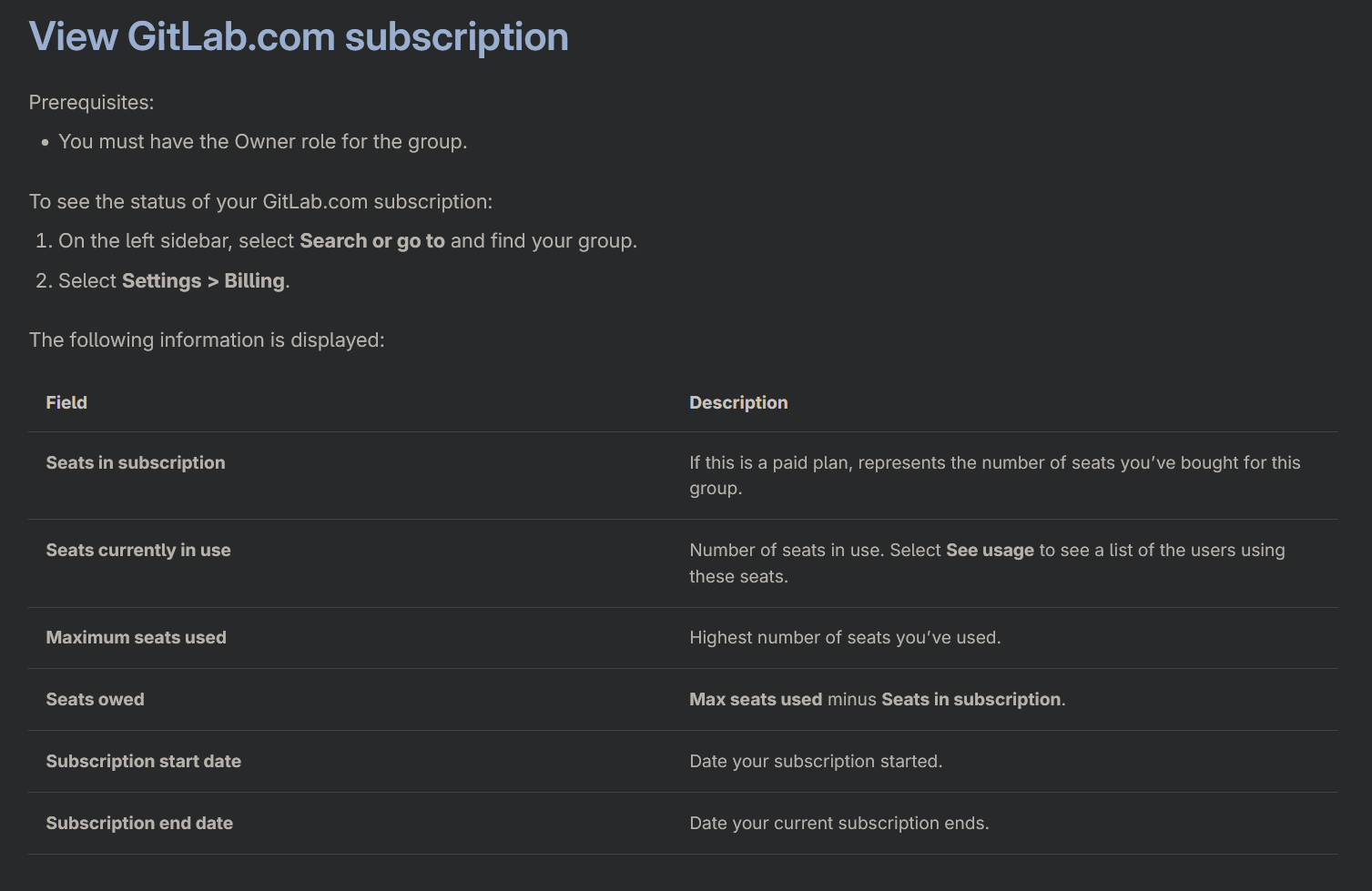The height and width of the screenshot is (891, 1372).
Task: Click bold "Max seats used" in the Seats owed description
Action: tap(756, 700)
